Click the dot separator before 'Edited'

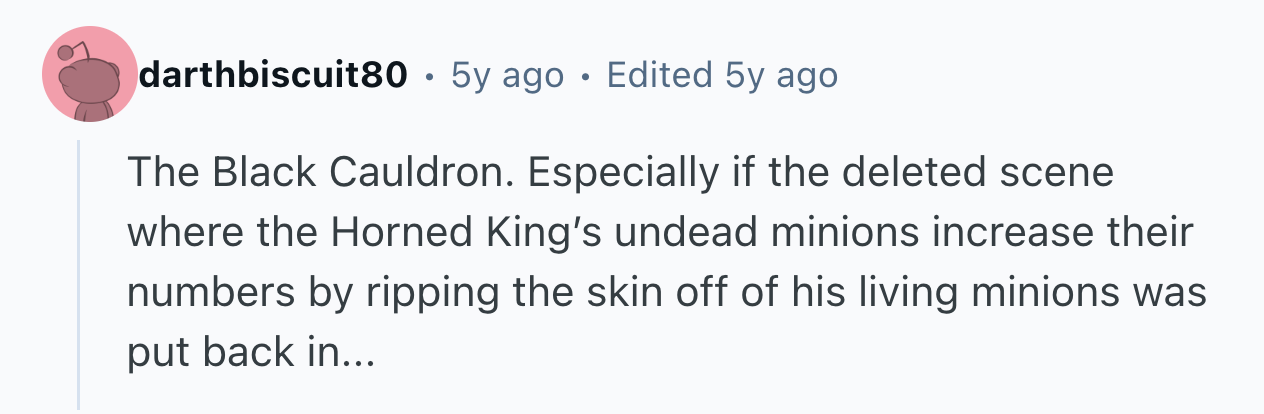585,76
